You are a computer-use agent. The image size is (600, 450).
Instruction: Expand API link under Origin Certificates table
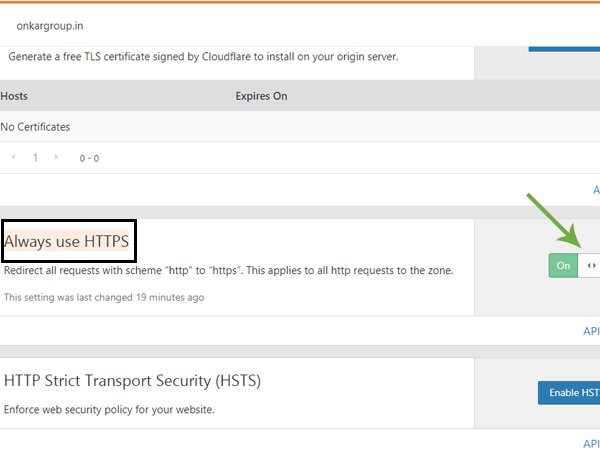click(x=596, y=190)
